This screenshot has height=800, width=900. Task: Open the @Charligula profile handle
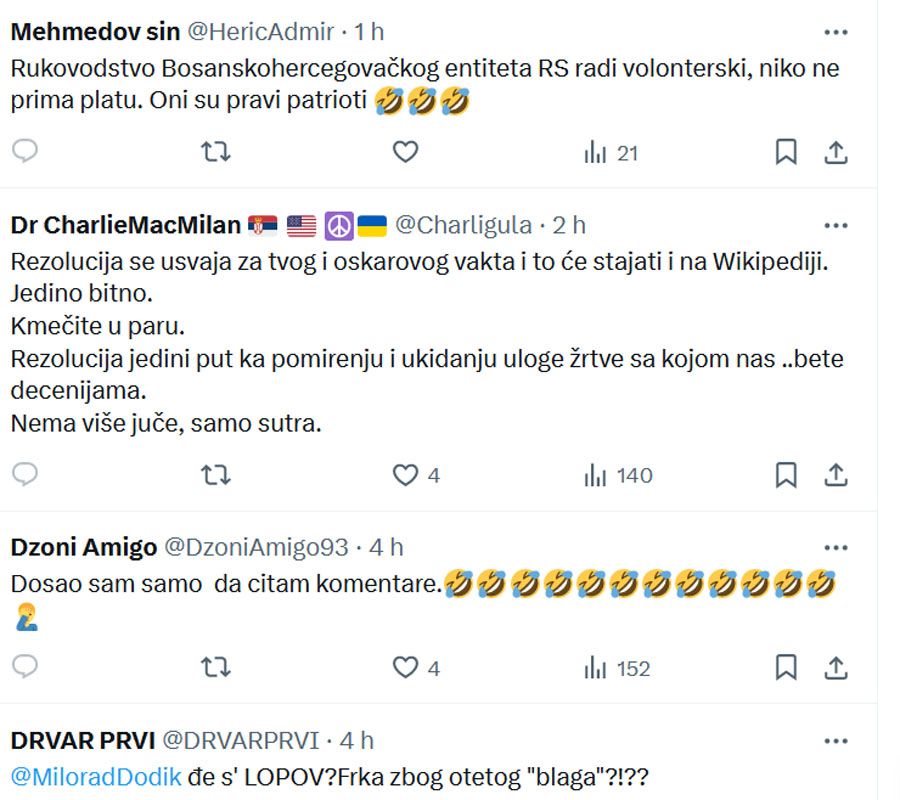pos(464,225)
